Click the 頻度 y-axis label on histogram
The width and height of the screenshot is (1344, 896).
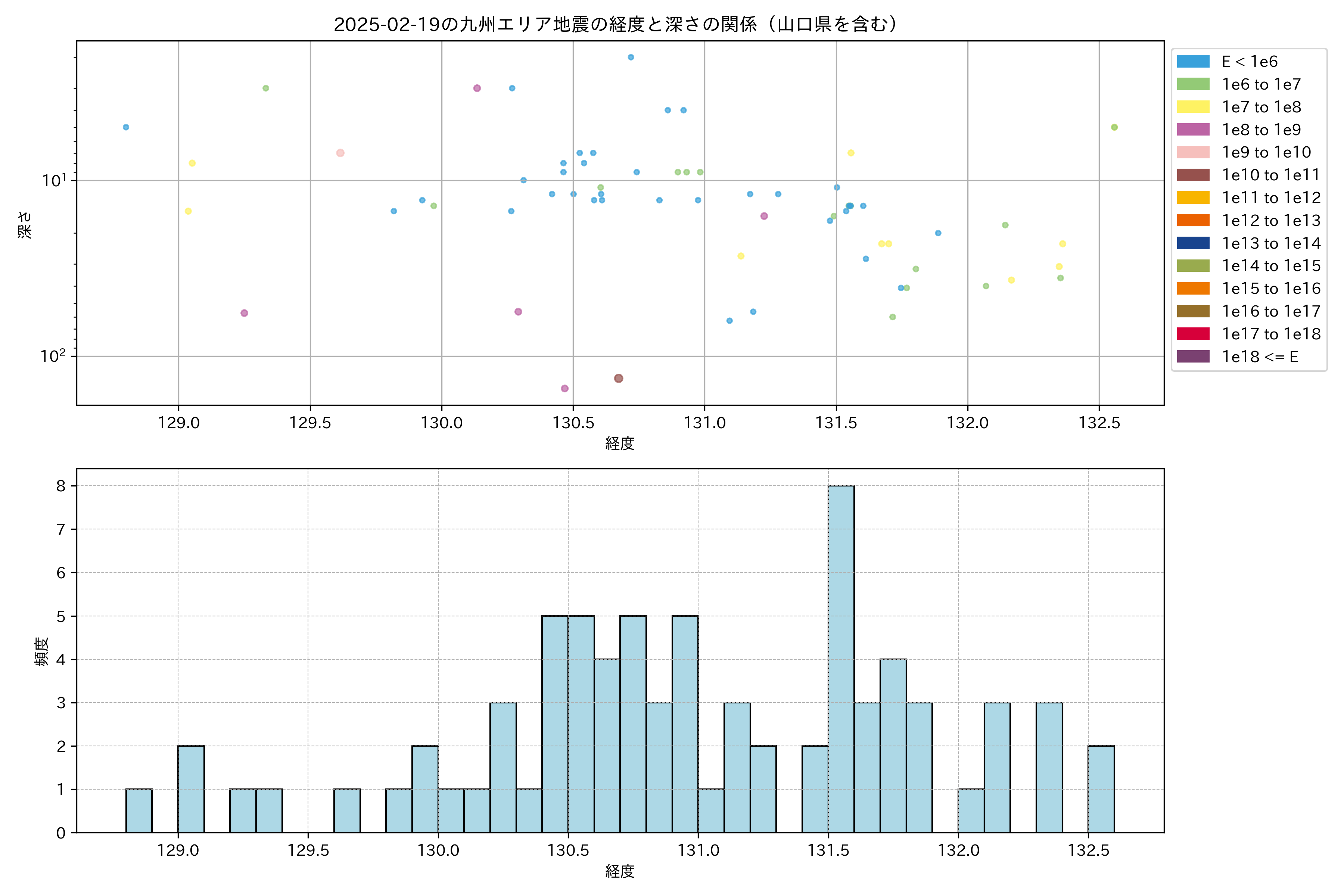point(42,651)
